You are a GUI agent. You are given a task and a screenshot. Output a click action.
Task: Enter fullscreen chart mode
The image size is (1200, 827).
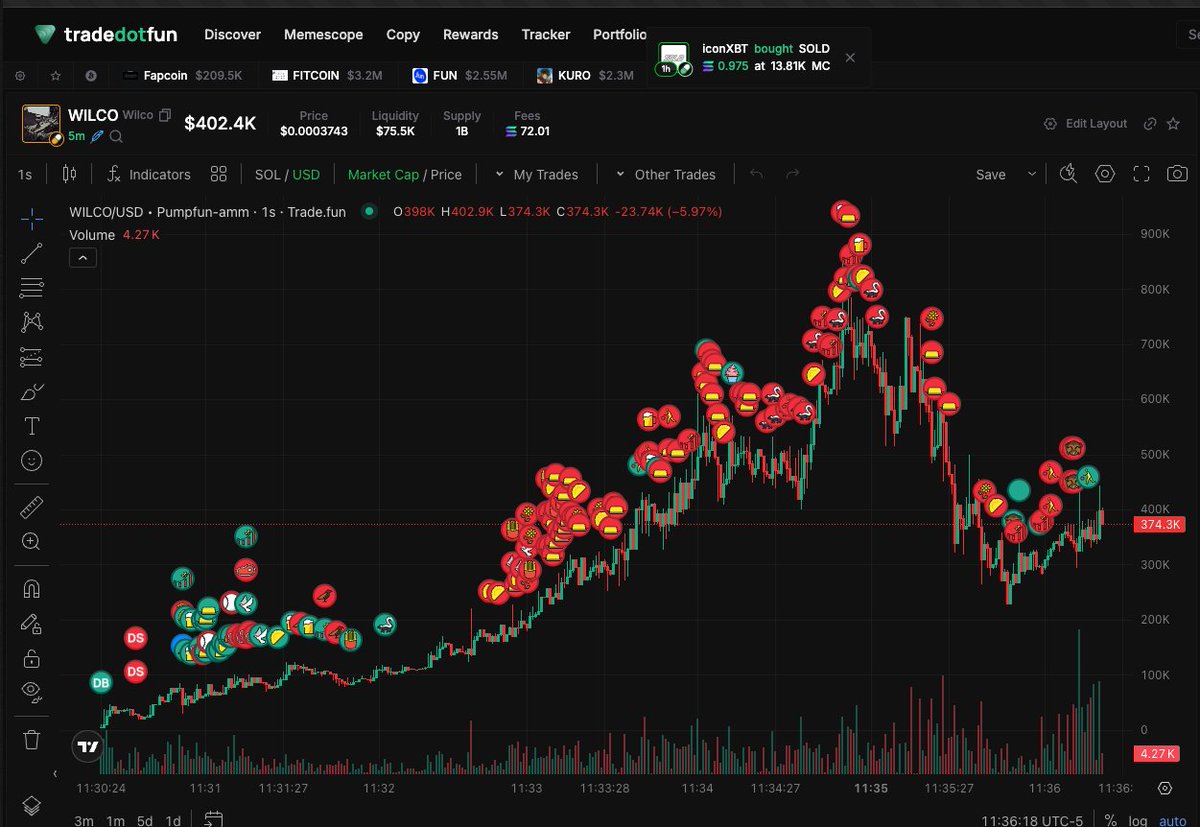point(1141,174)
